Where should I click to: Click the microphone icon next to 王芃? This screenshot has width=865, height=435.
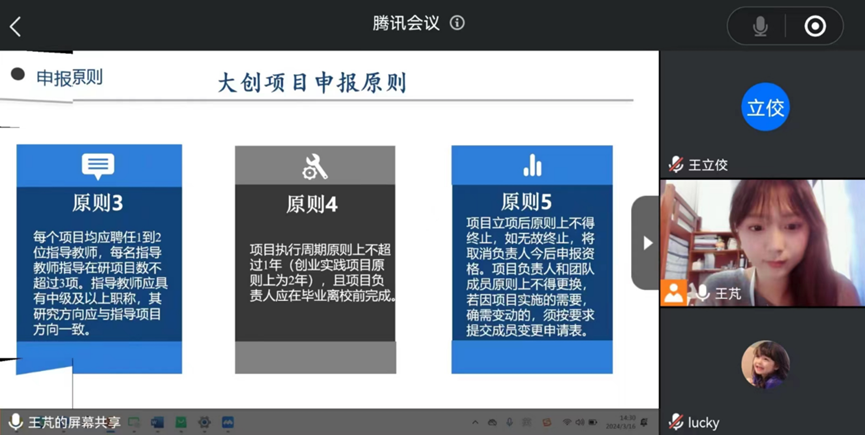(702, 293)
